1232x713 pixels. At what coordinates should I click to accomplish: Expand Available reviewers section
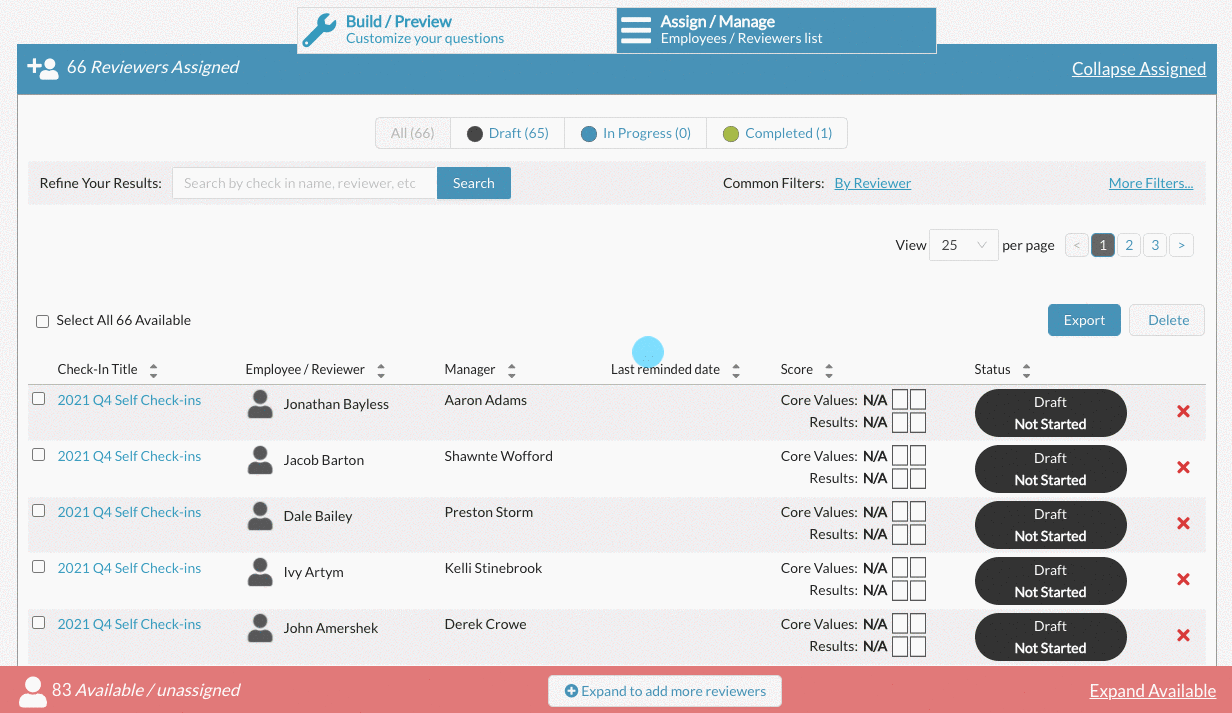(x=1153, y=691)
